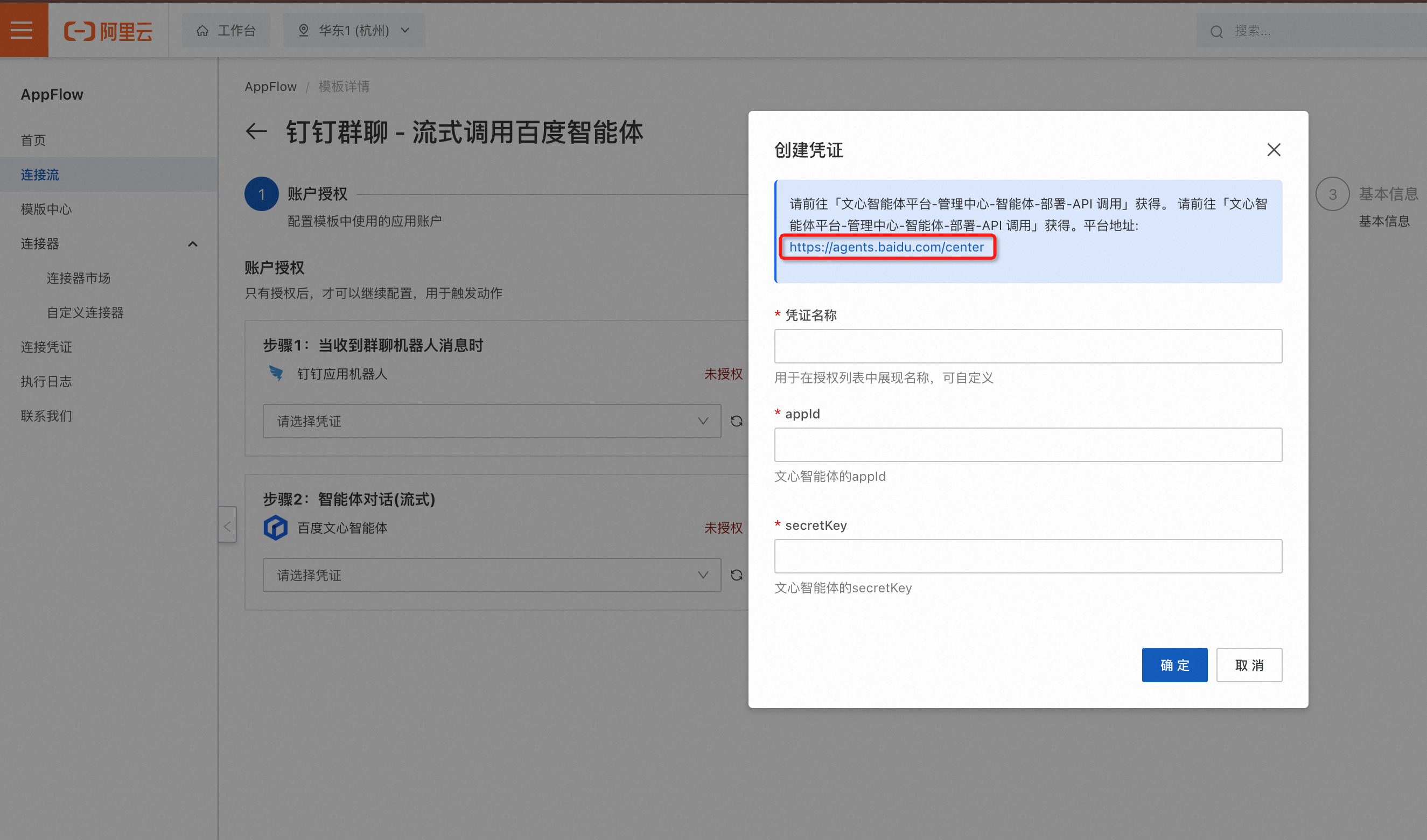Close the create credential dialog
The image size is (1427, 840).
tap(1274, 150)
